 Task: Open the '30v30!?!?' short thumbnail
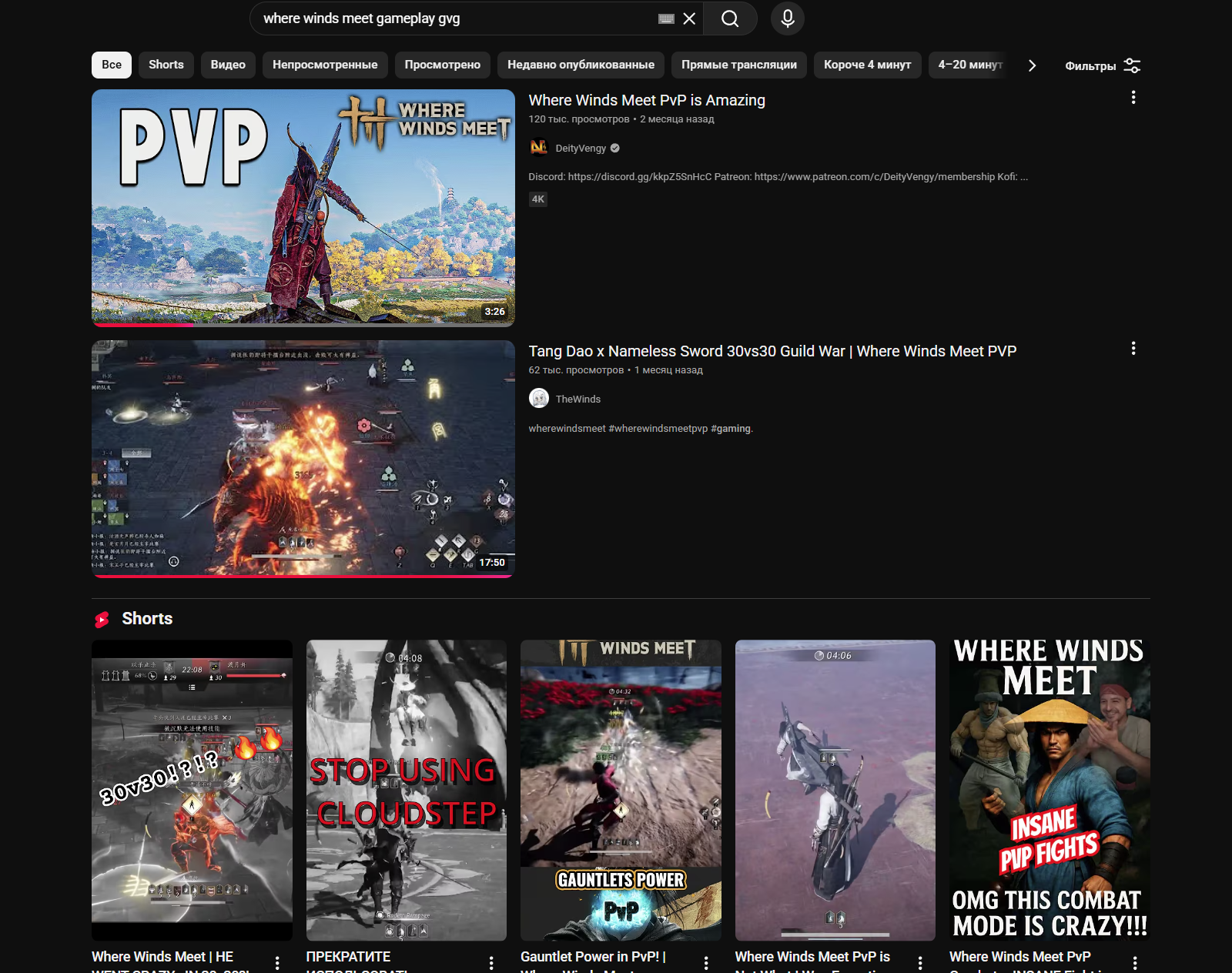click(192, 790)
